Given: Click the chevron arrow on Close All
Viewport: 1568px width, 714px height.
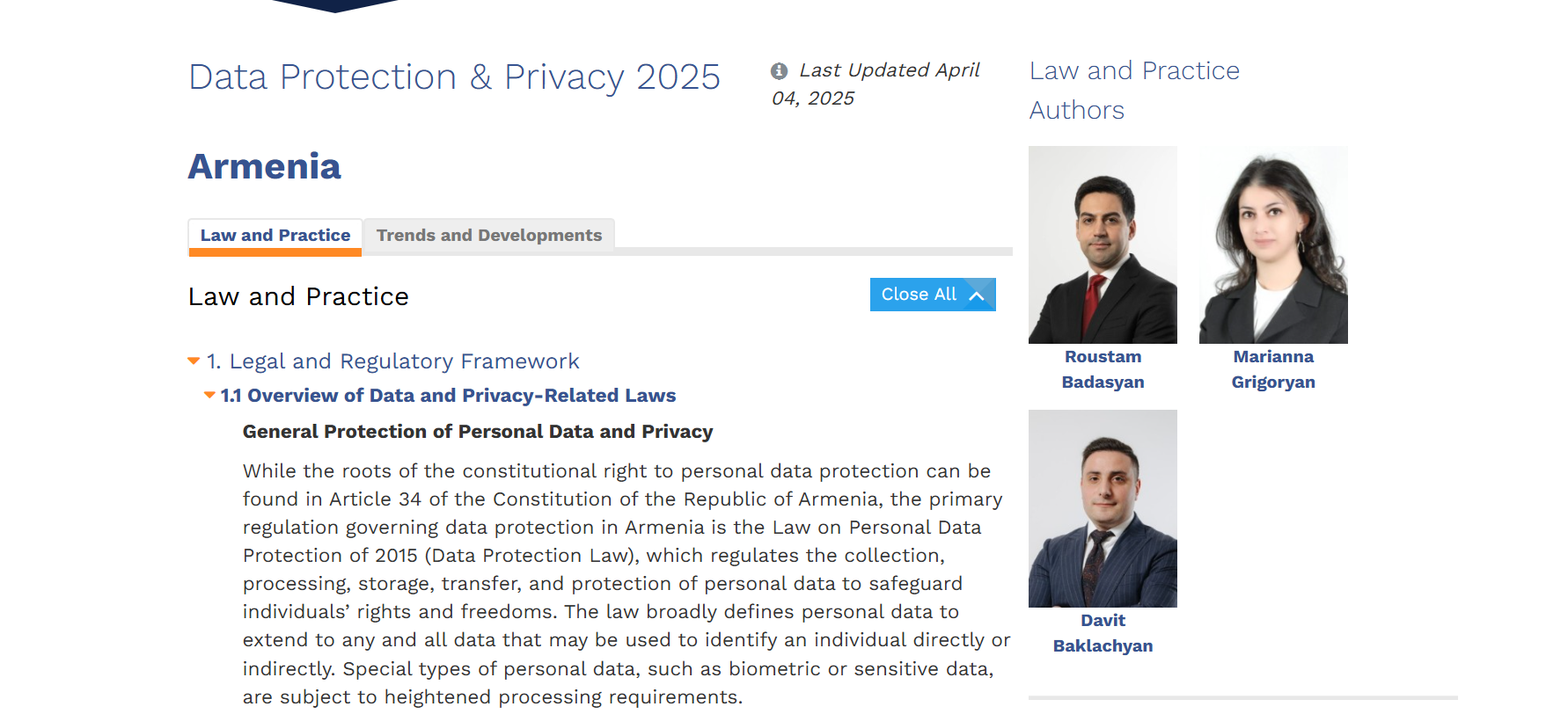Looking at the screenshot, I should [x=977, y=295].
